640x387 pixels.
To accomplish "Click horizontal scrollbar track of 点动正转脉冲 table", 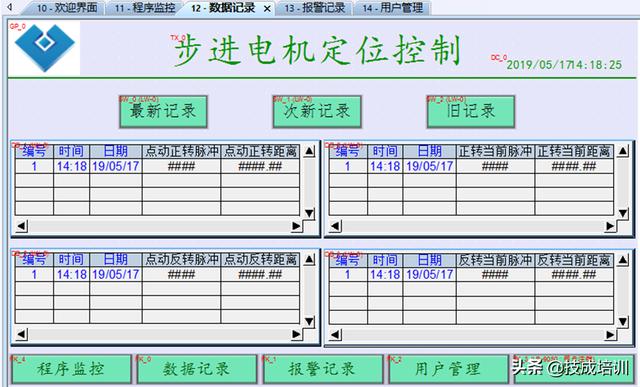I will tap(159, 226).
